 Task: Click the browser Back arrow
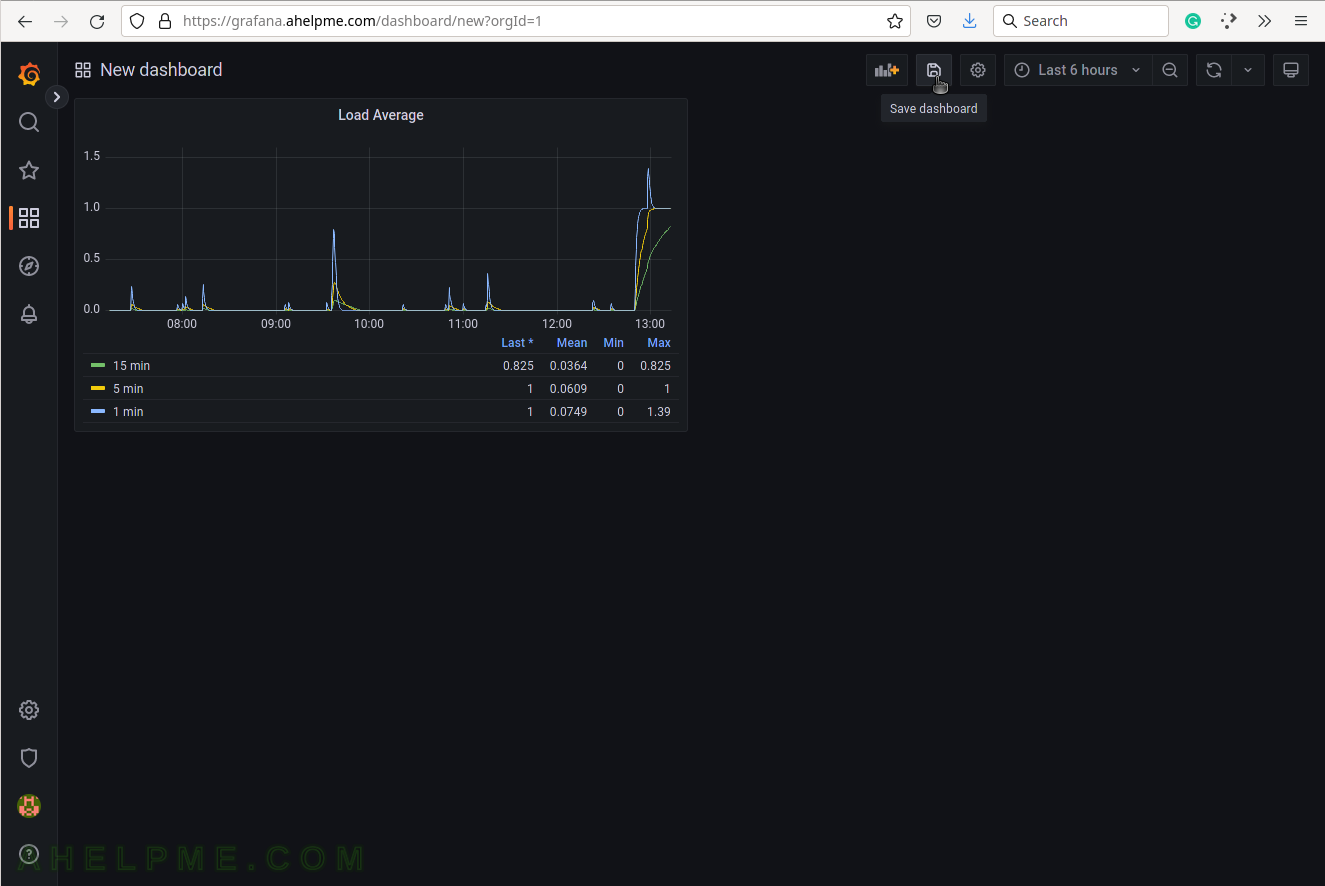(25, 21)
